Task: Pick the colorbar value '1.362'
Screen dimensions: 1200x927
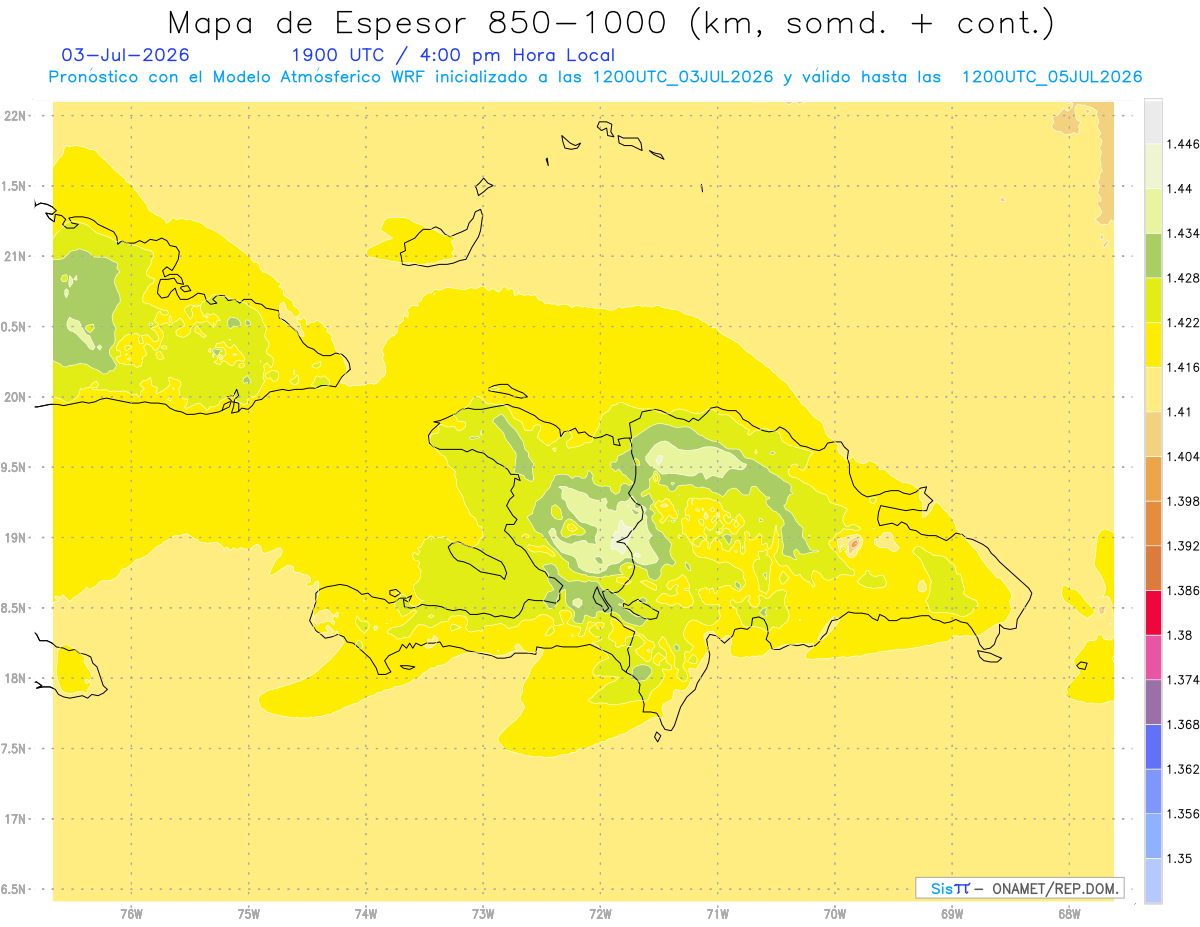Action: click(1184, 769)
